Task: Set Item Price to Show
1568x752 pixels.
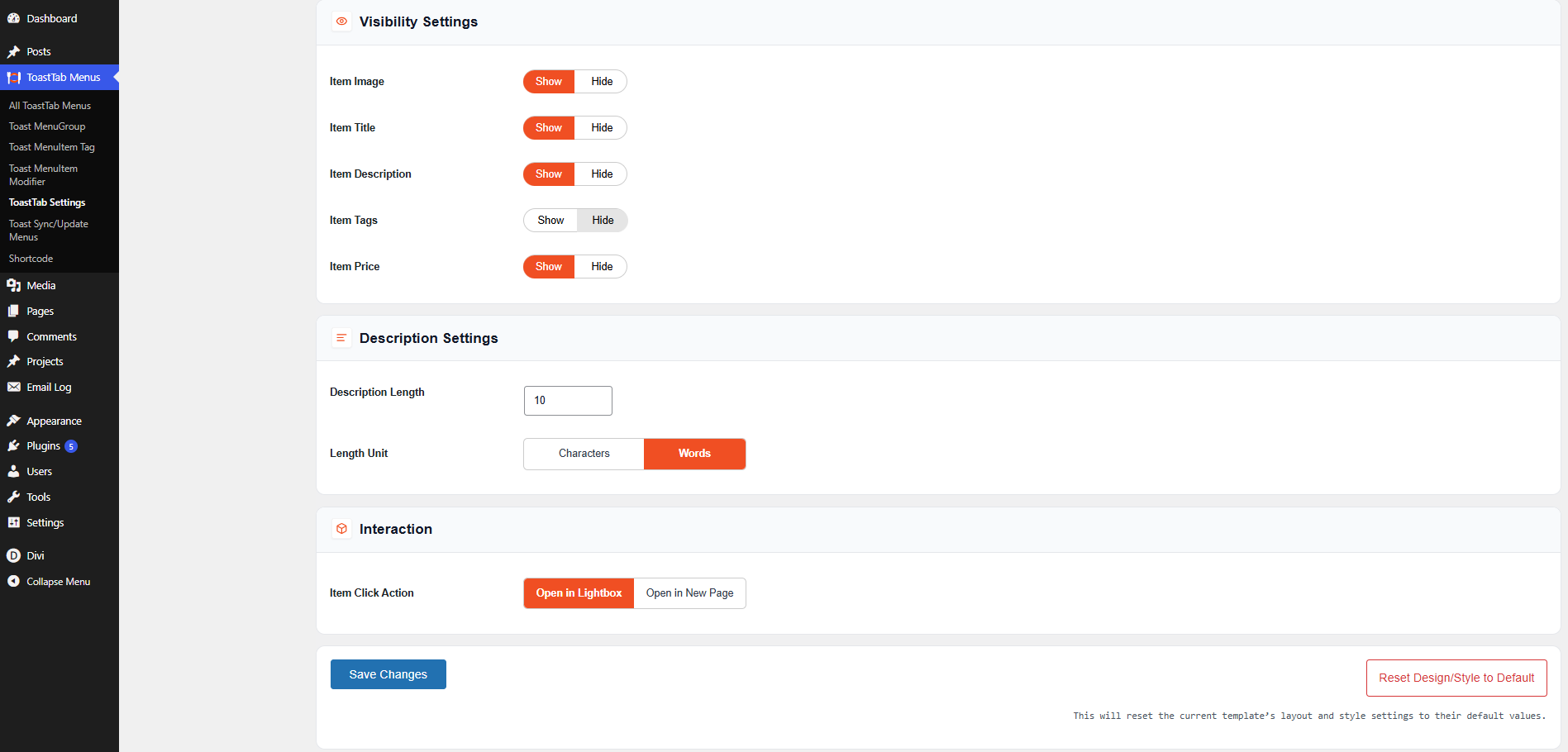Action: coord(549,267)
